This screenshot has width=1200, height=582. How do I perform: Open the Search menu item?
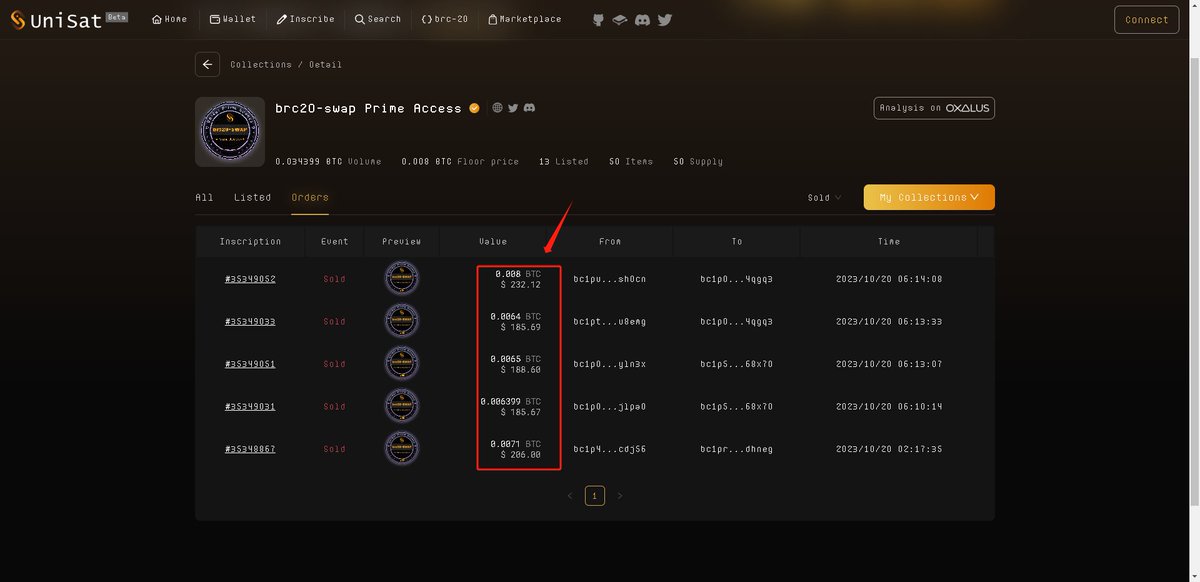tap(377, 19)
